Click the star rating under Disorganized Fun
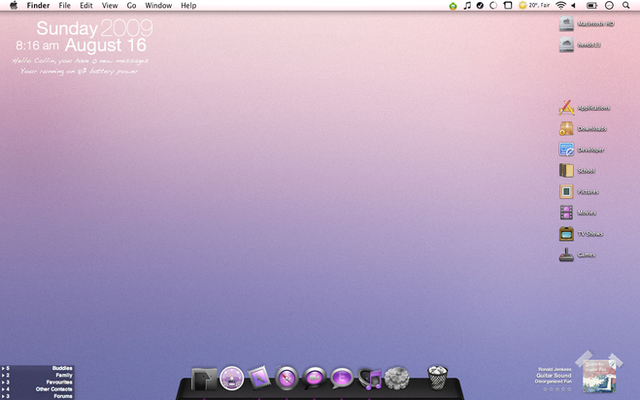This screenshot has width=640, height=400. [557, 389]
